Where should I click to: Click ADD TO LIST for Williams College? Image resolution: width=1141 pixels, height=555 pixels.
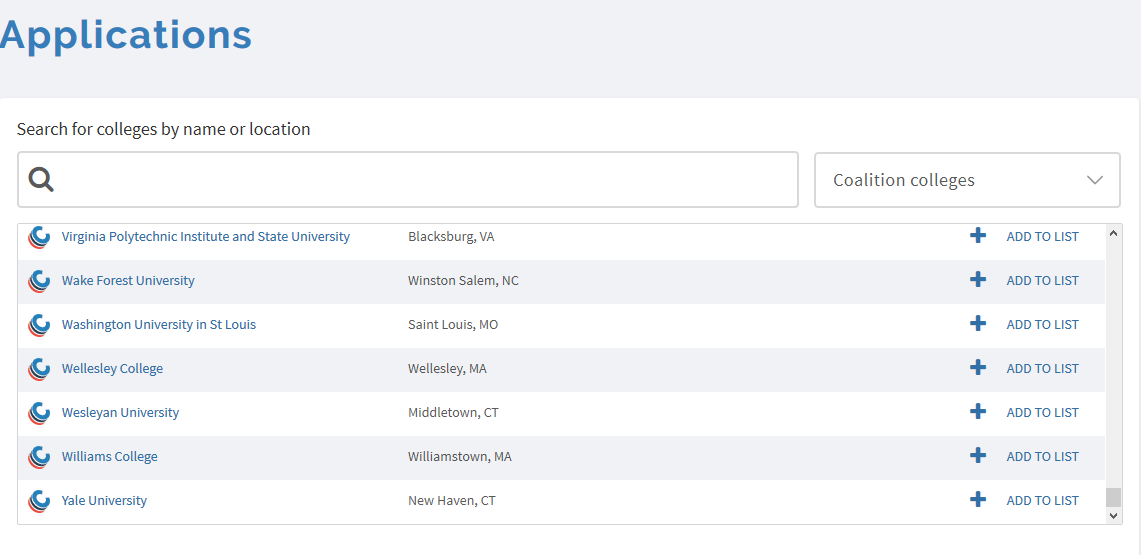[1043, 457]
